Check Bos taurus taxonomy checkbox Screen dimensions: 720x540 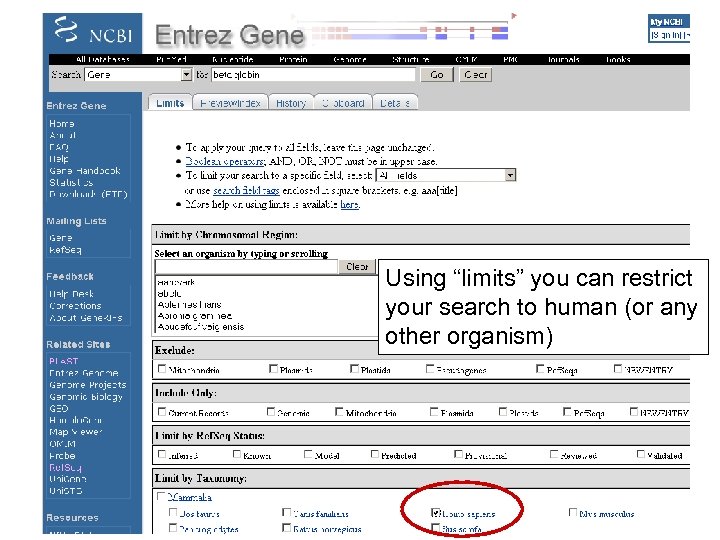tap(173, 512)
